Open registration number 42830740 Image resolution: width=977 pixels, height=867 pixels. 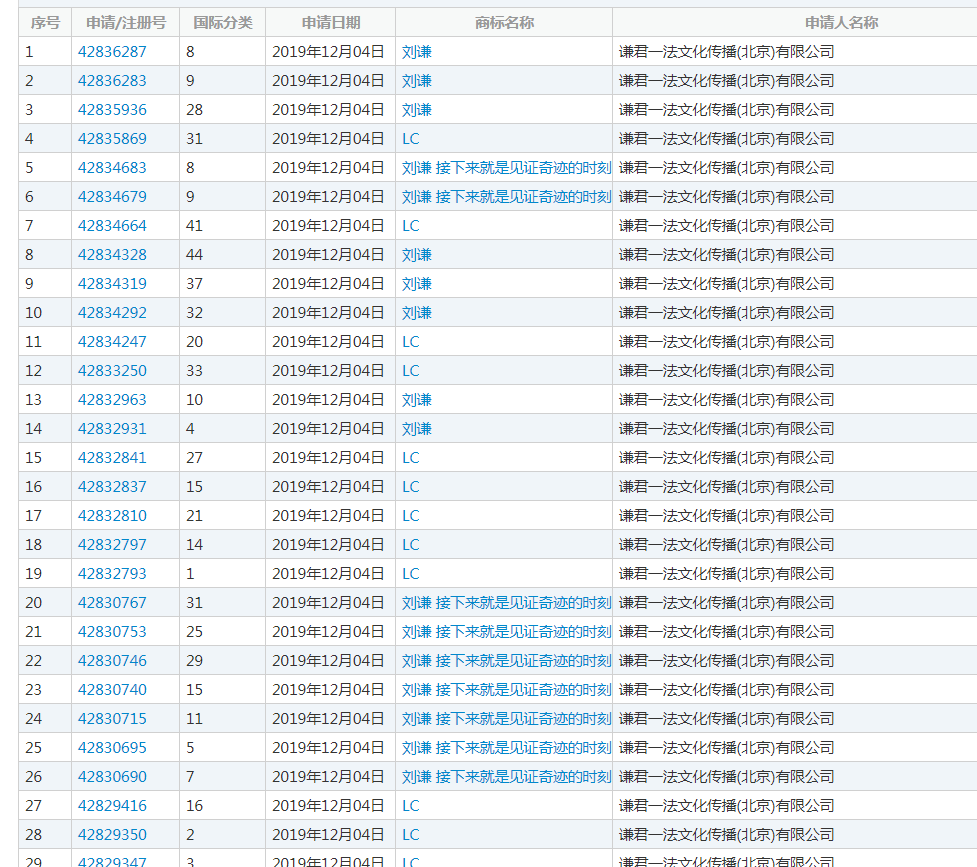112,689
